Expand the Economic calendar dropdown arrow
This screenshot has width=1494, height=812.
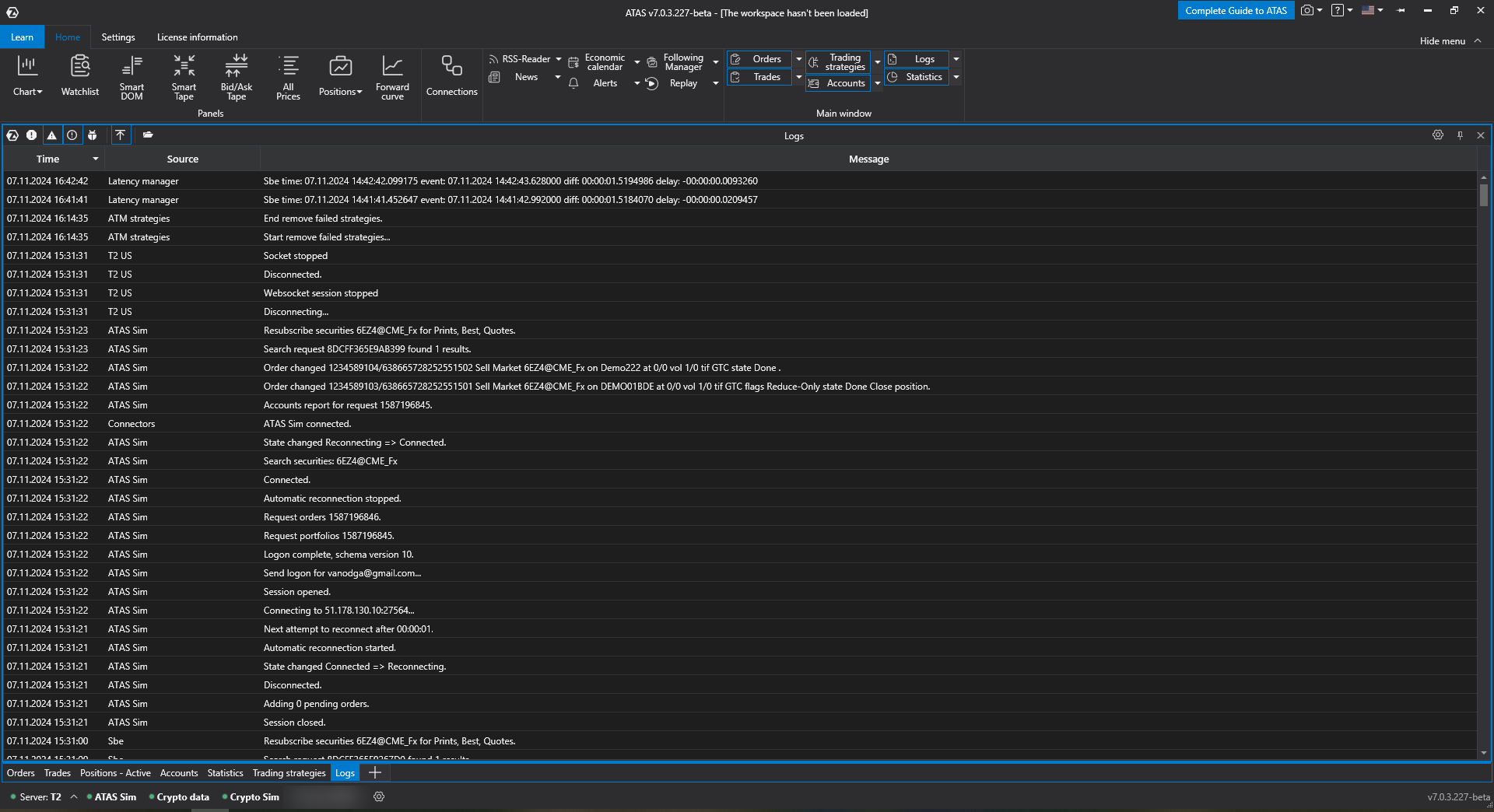tap(637, 62)
